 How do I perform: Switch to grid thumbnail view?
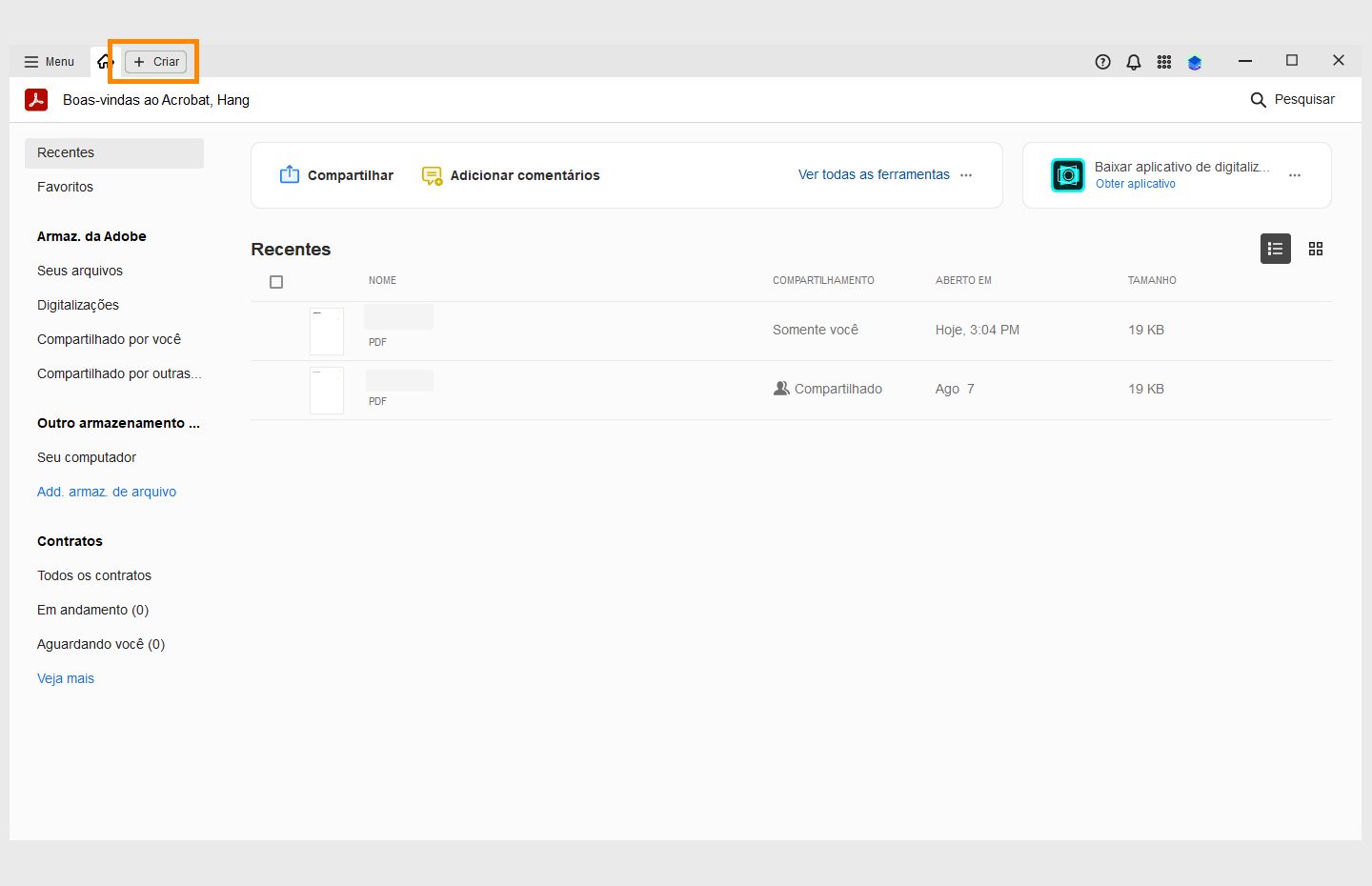tap(1316, 250)
